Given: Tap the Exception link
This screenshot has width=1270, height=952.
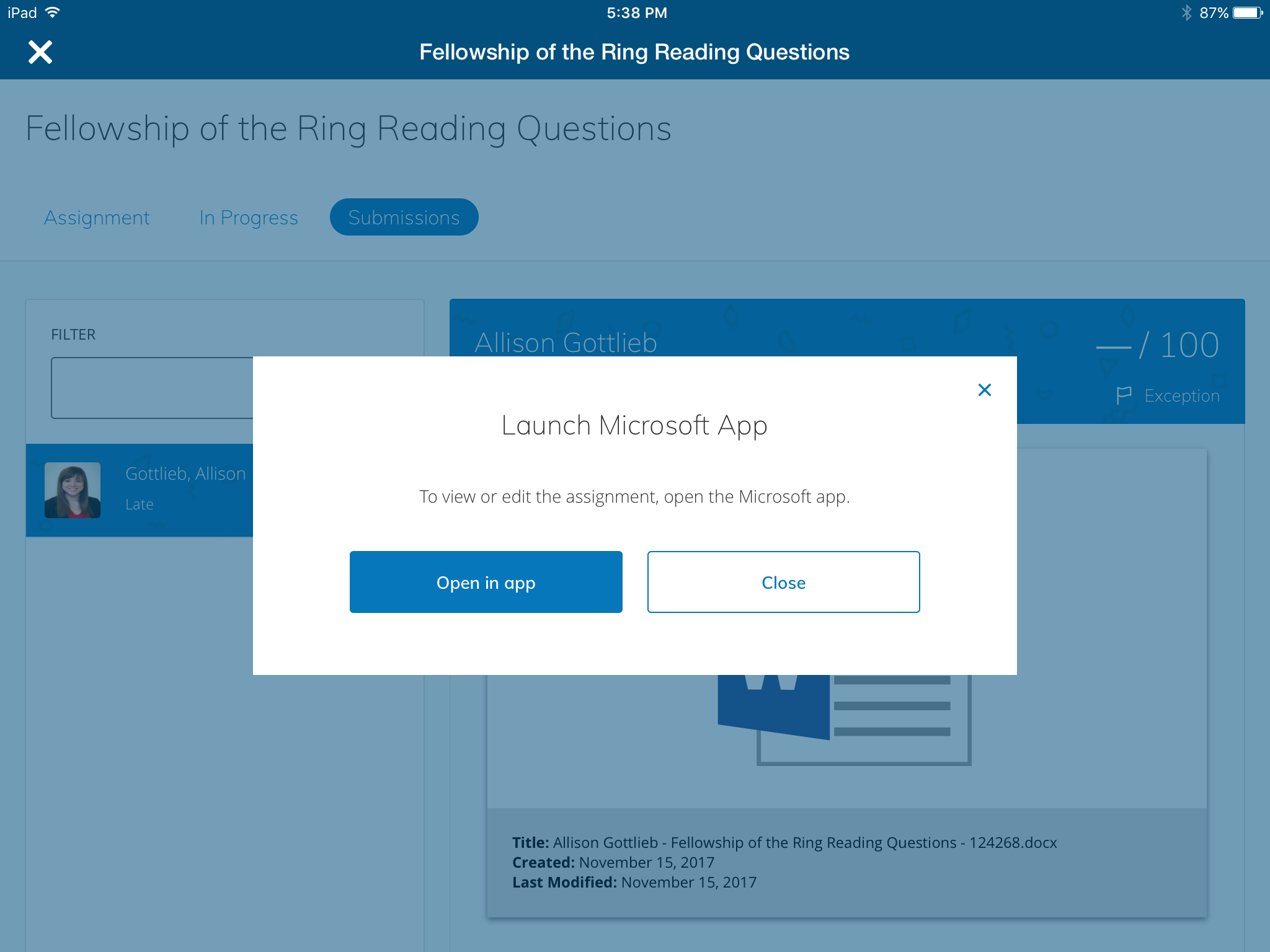Looking at the screenshot, I should pos(1181,395).
